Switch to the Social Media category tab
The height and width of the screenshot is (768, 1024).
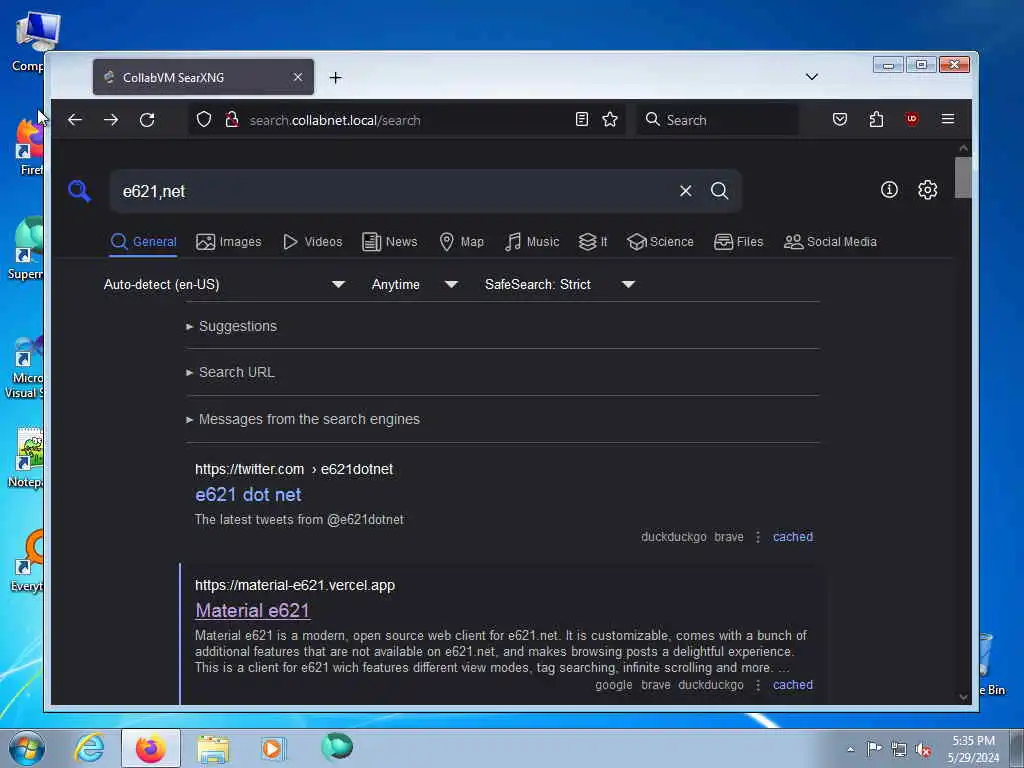point(830,242)
